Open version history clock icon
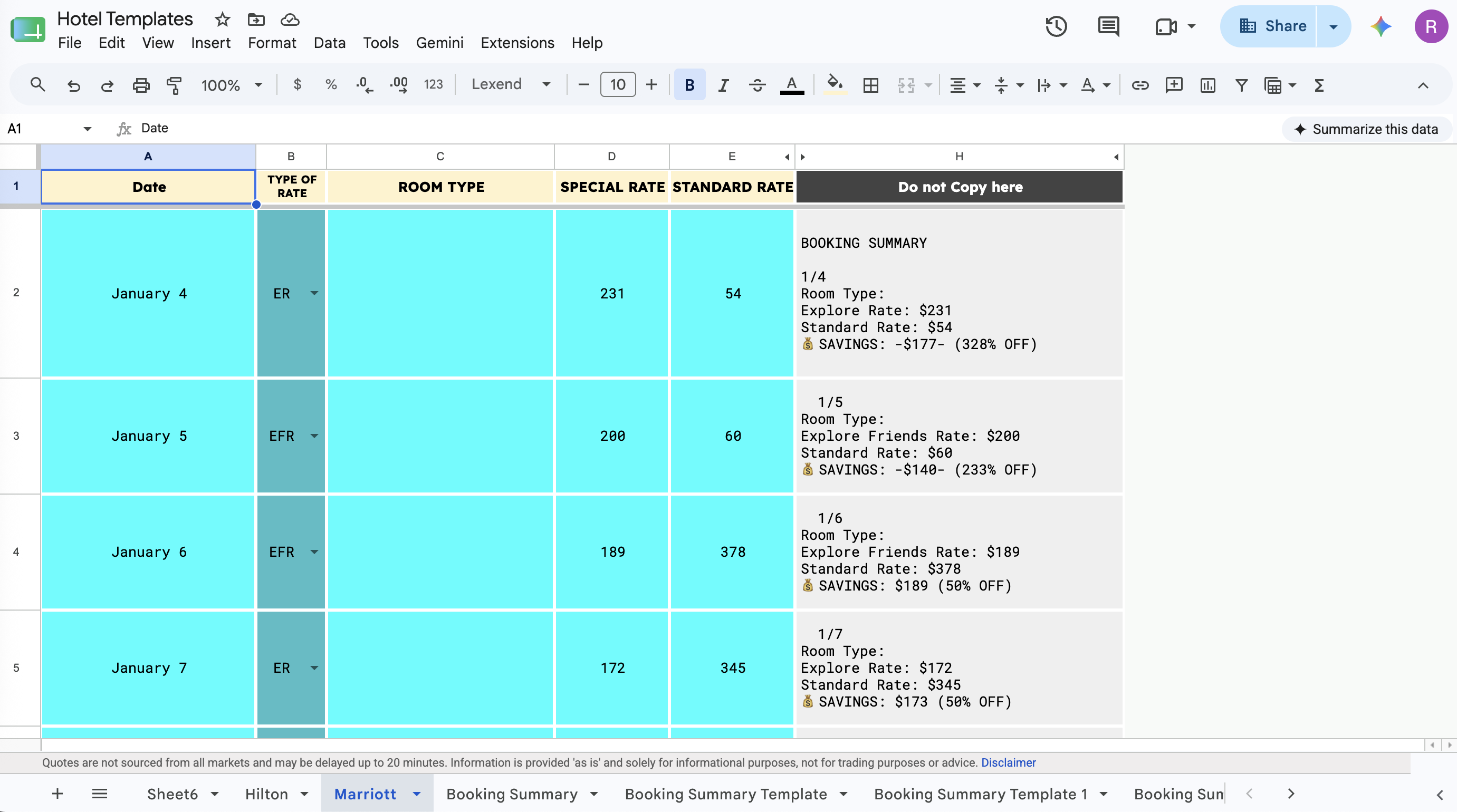This screenshot has height=812, width=1457. pos(1056,26)
